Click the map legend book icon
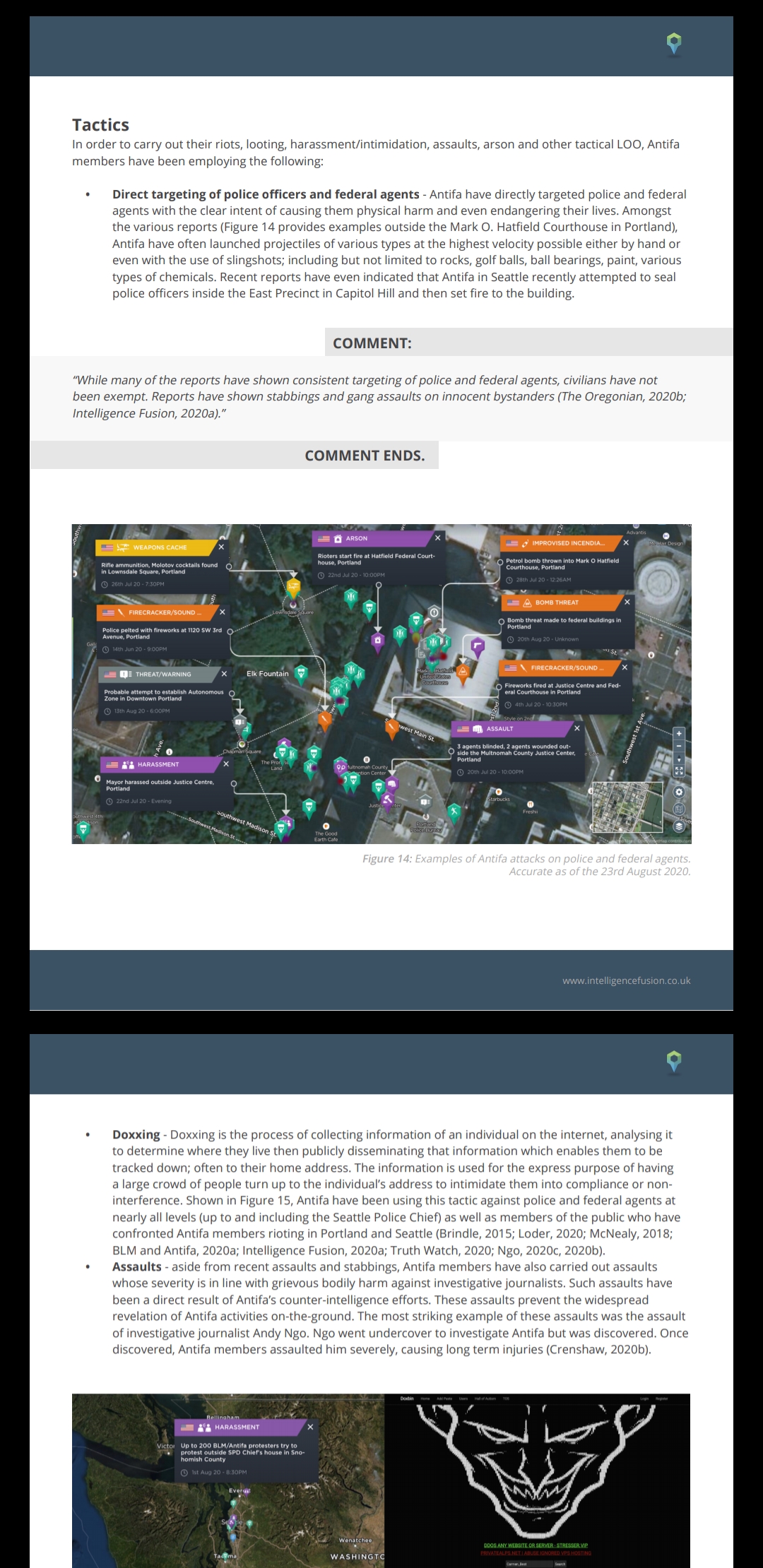The height and width of the screenshot is (1568, 763). click(679, 809)
